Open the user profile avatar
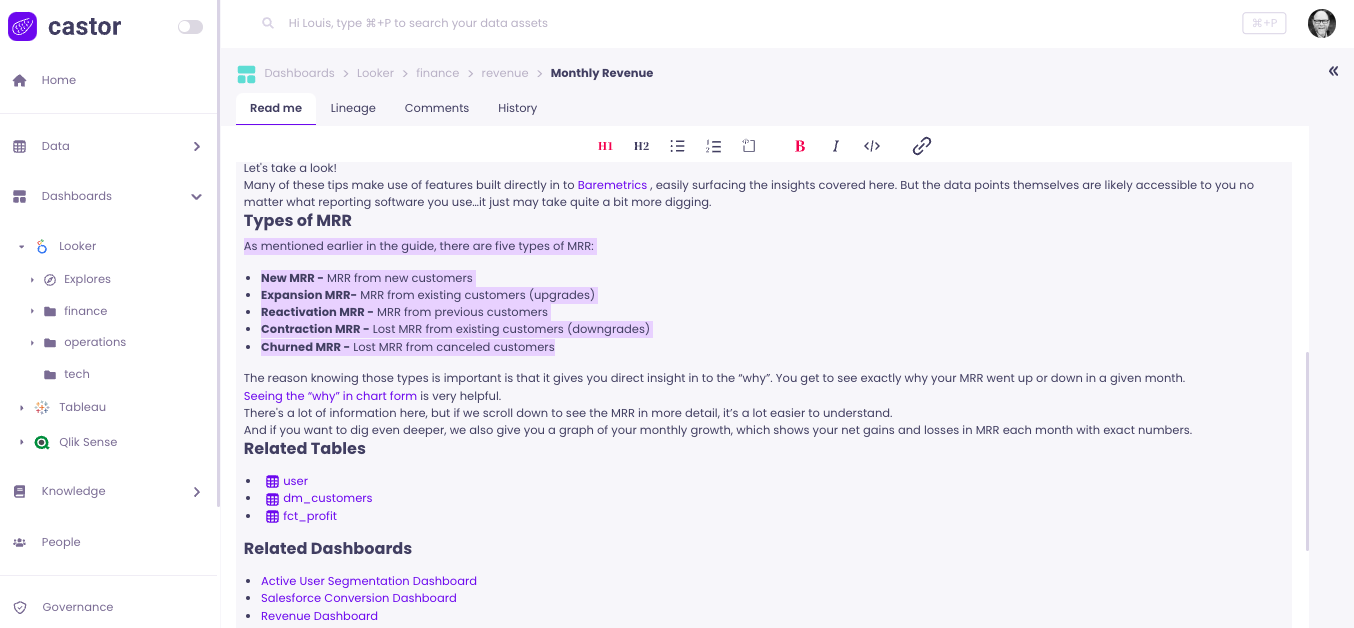Viewport: 1354px width, 628px height. [1322, 23]
